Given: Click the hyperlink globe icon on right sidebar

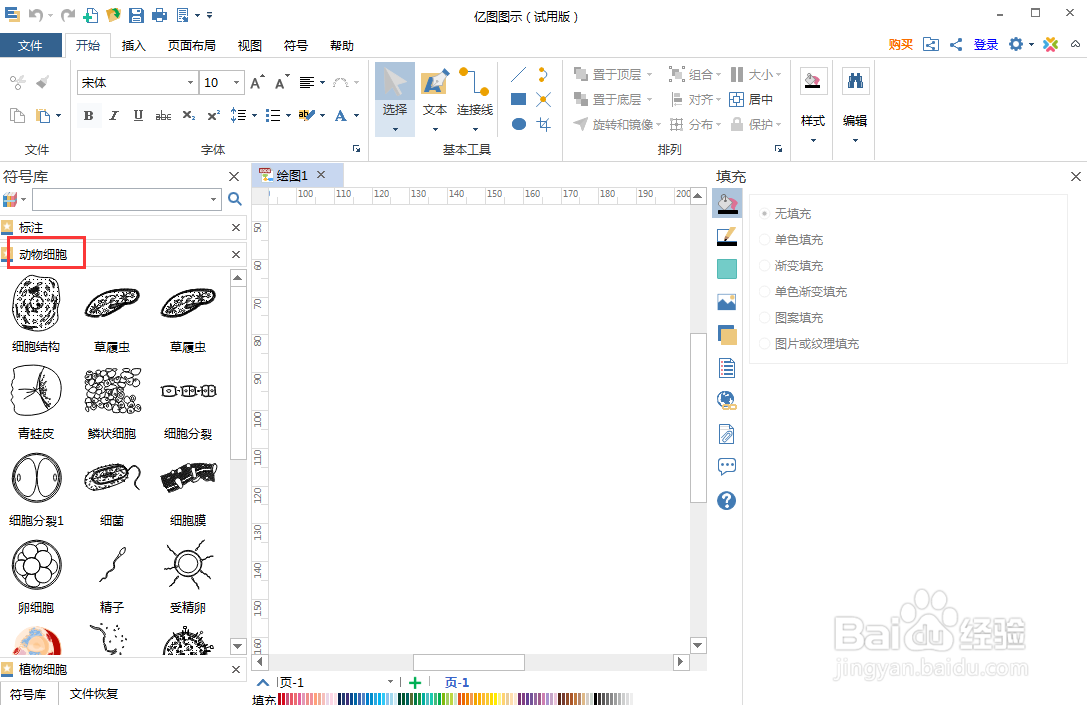Looking at the screenshot, I should tap(727, 400).
